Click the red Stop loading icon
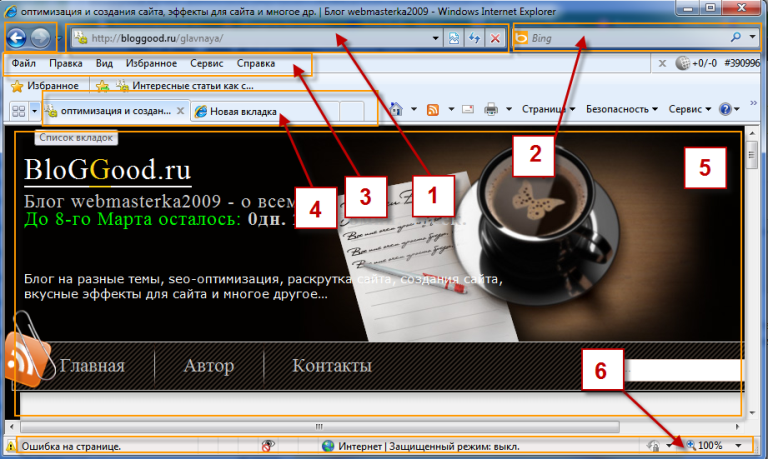The height and width of the screenshot is (459, 768). pos(495,38)
